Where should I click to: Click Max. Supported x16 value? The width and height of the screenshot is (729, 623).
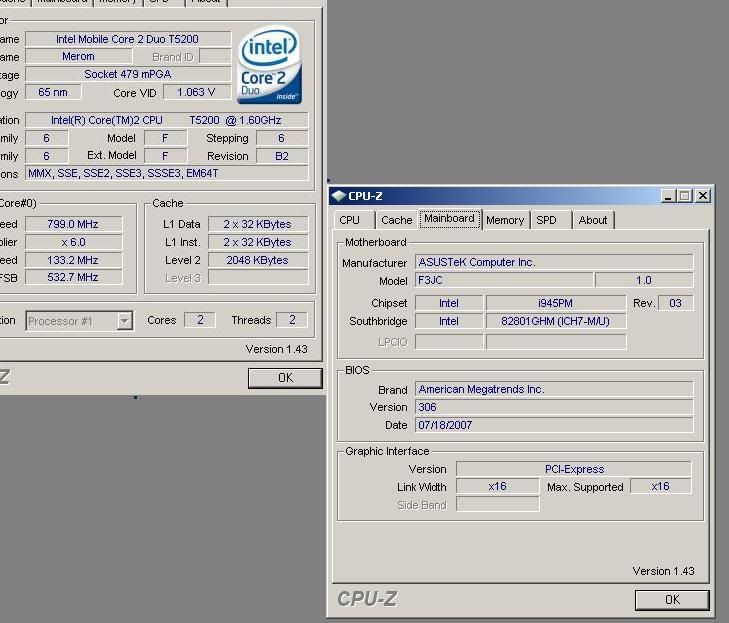coord(661,486)
